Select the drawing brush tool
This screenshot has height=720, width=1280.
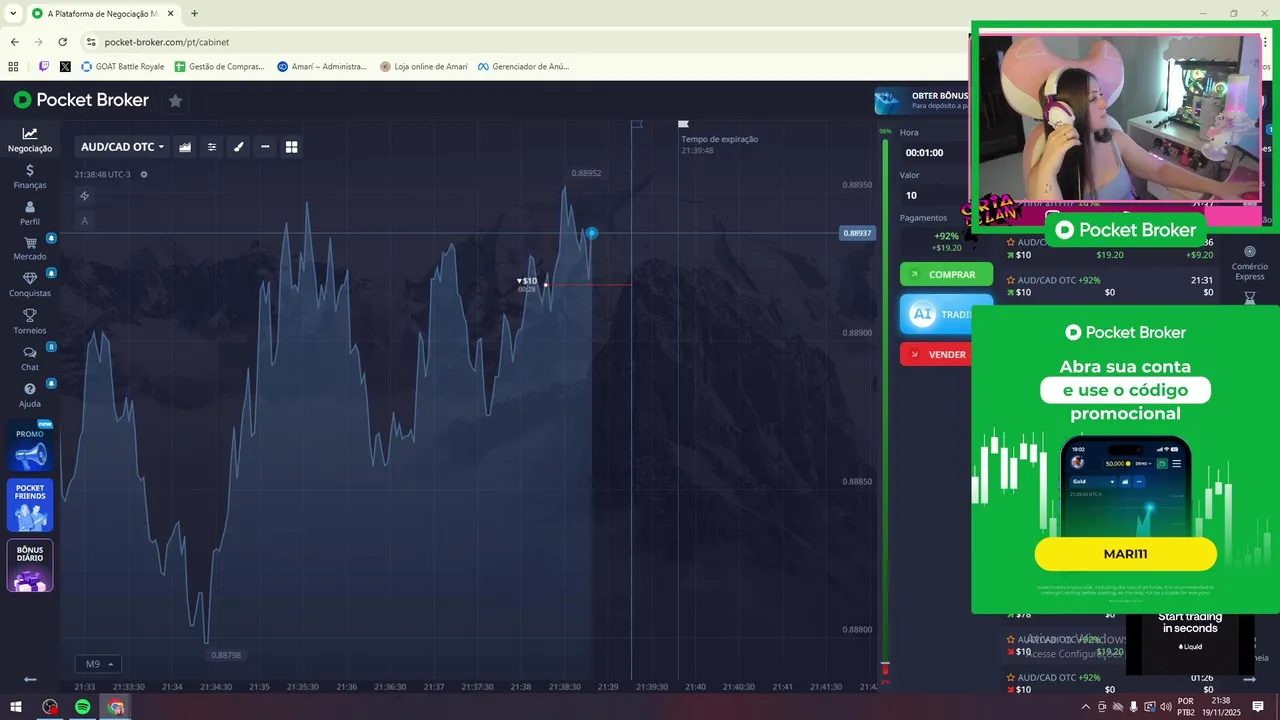pos(239,147)
